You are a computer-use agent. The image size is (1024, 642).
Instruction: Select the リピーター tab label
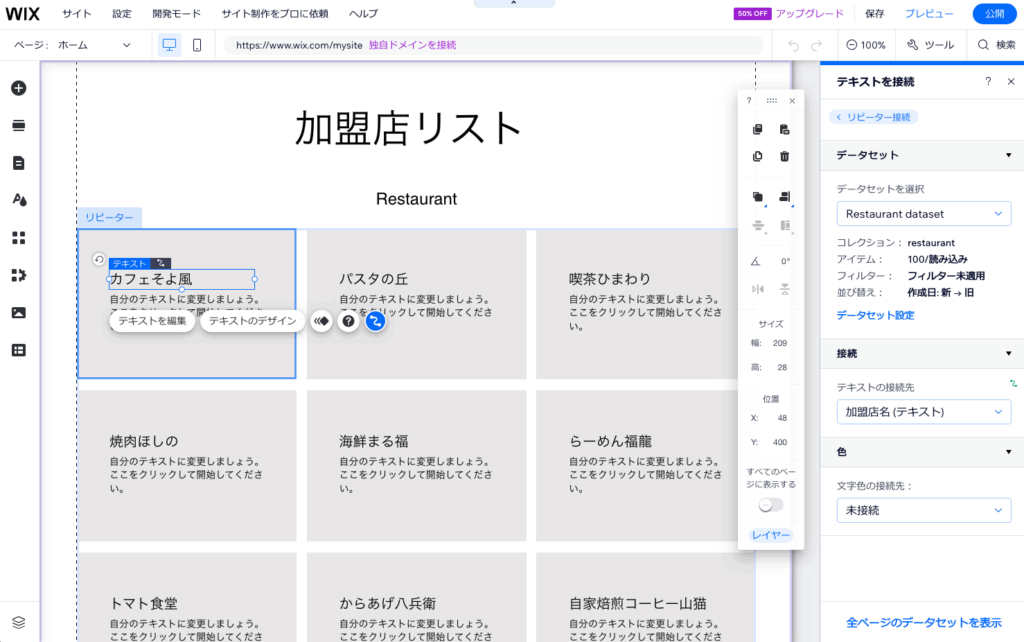point(108,218)
